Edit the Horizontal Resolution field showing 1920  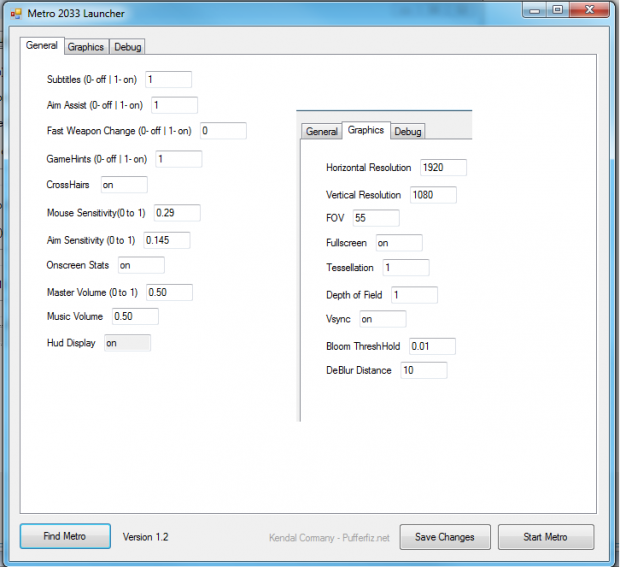point(444,167)
